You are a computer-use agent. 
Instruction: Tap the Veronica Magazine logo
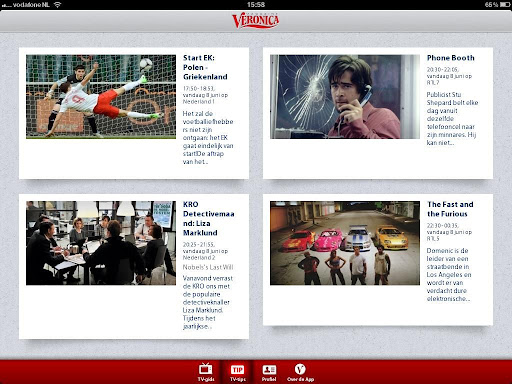click(256, 20)
